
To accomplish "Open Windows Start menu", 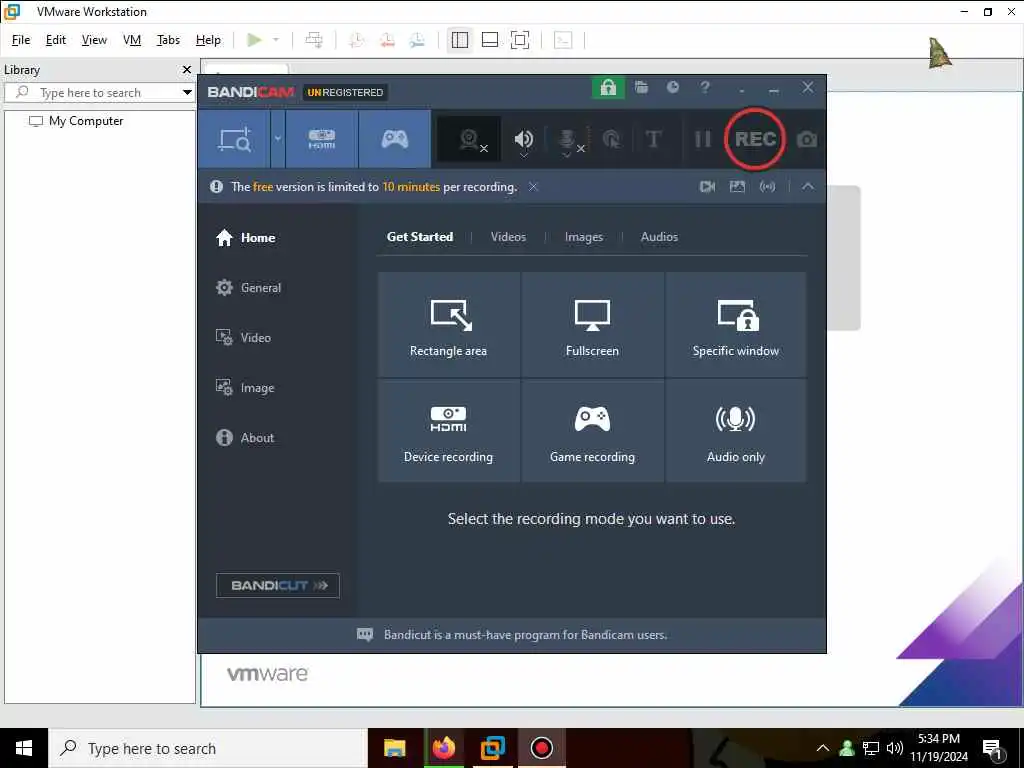I will [x=24, y=748].
